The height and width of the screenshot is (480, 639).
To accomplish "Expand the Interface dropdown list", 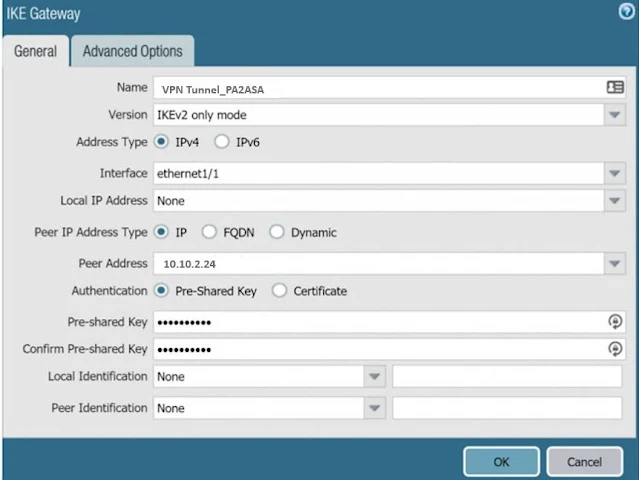I will click(615, 173).
